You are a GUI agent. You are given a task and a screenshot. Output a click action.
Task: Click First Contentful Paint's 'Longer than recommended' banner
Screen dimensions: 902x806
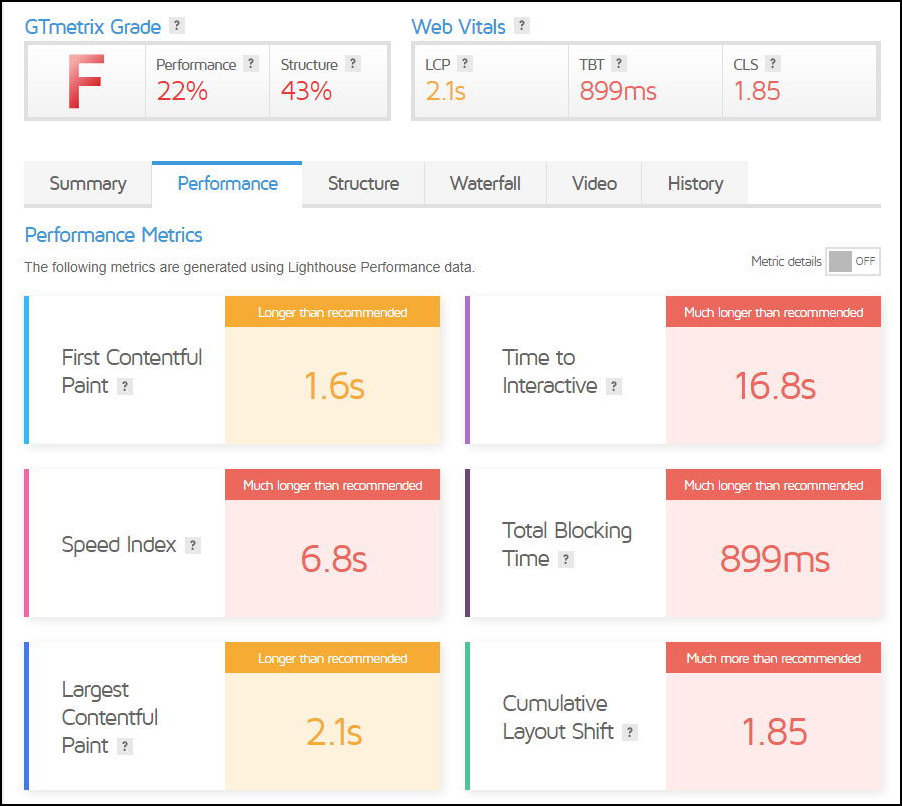coord(332,312)
